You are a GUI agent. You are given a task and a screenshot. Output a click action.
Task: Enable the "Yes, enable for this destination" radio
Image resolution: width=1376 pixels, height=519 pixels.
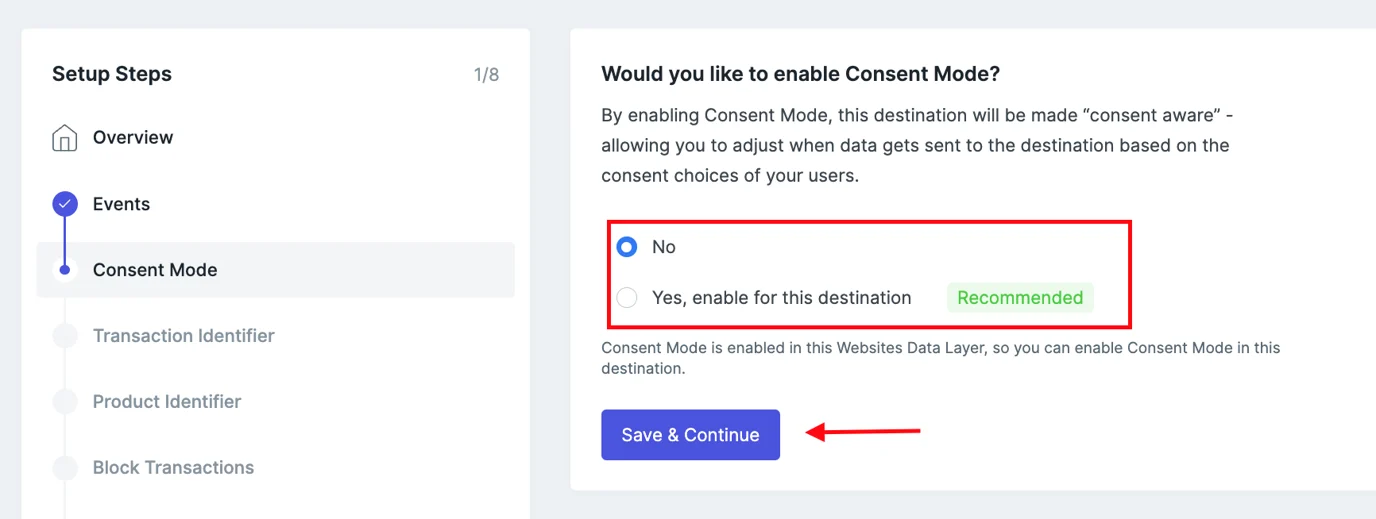[627, 298]
